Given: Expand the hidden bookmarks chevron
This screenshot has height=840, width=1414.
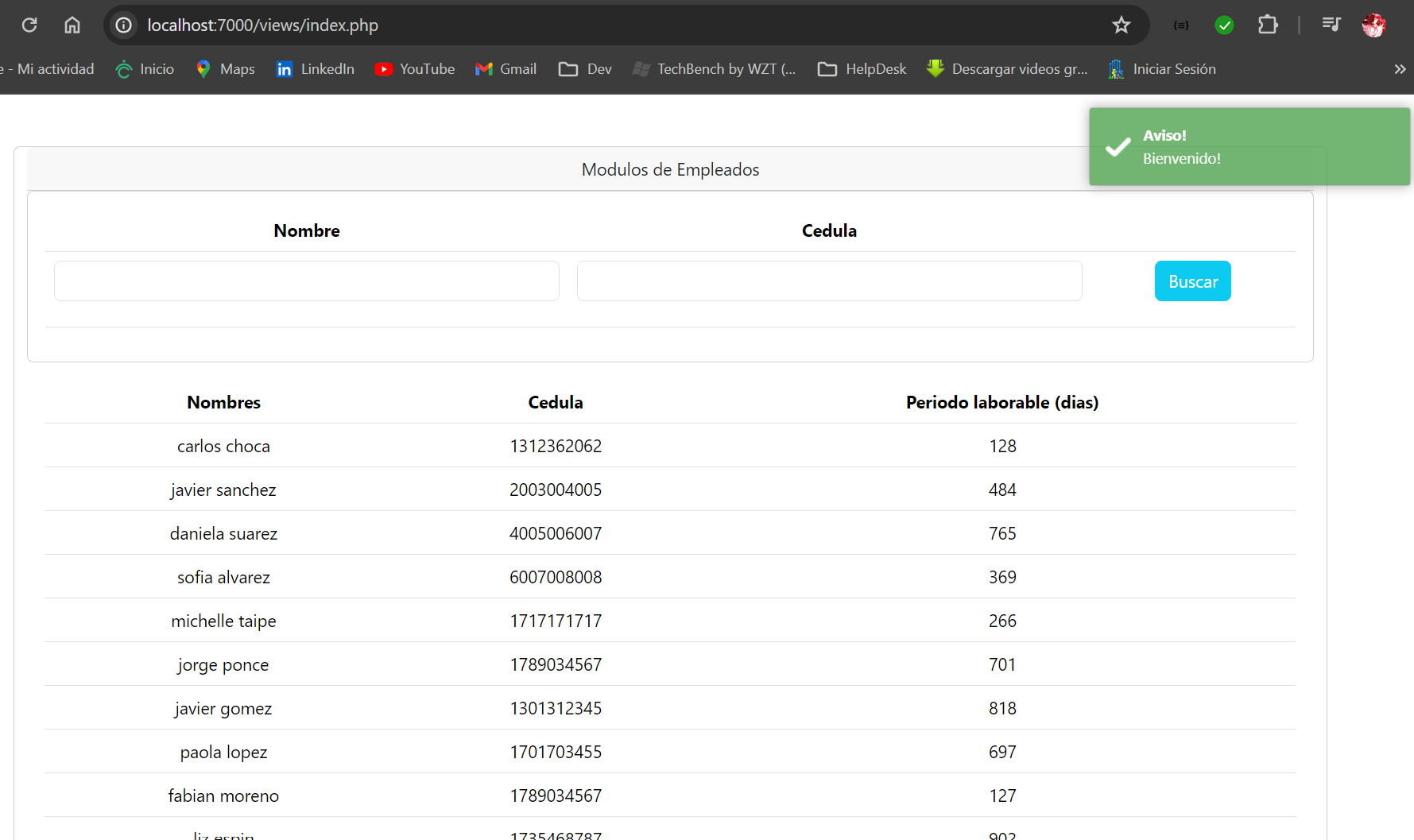Looking at the screenshot, I should pos(1400,69).
